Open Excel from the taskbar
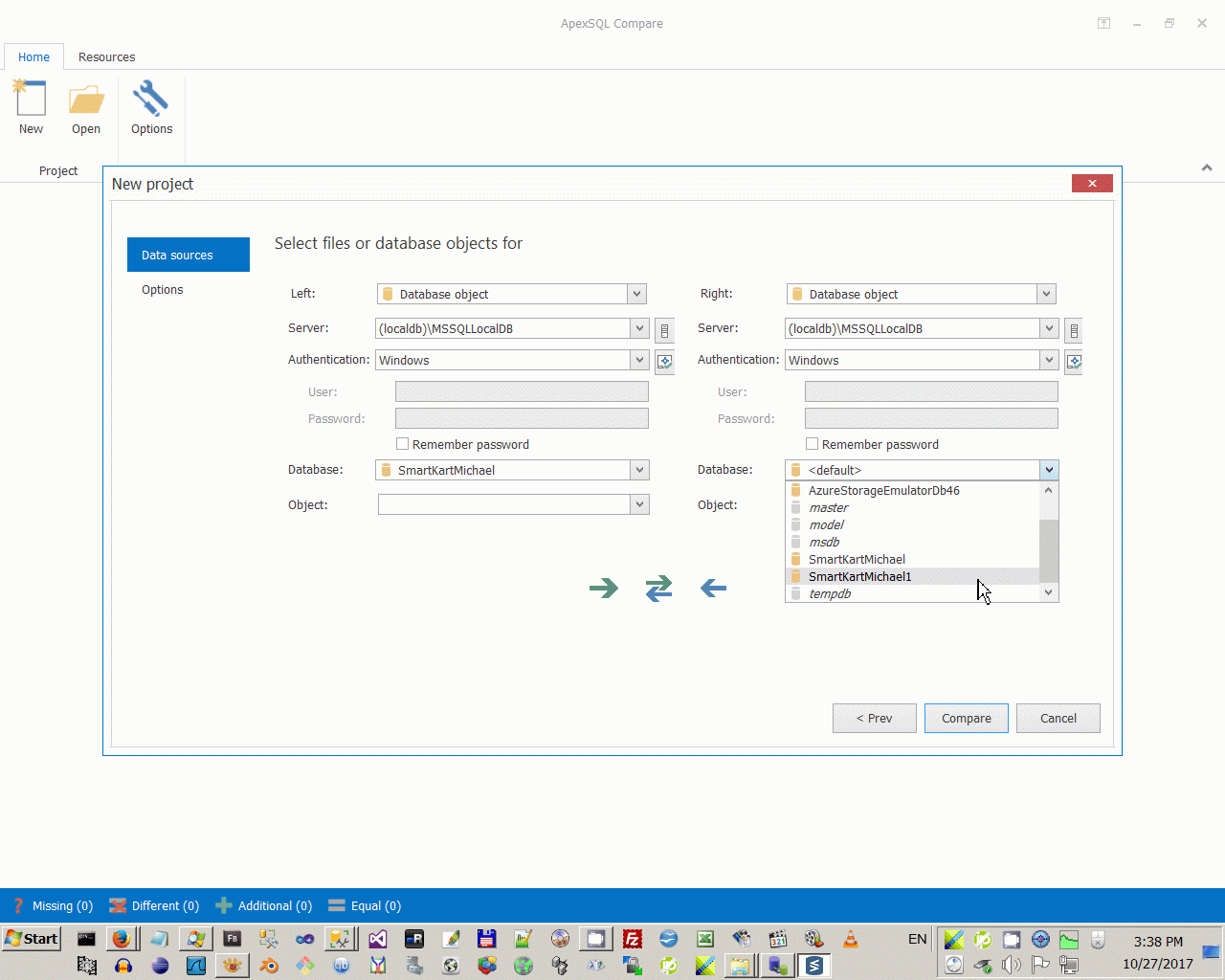1225x980 pixels. tap(705, 939)
